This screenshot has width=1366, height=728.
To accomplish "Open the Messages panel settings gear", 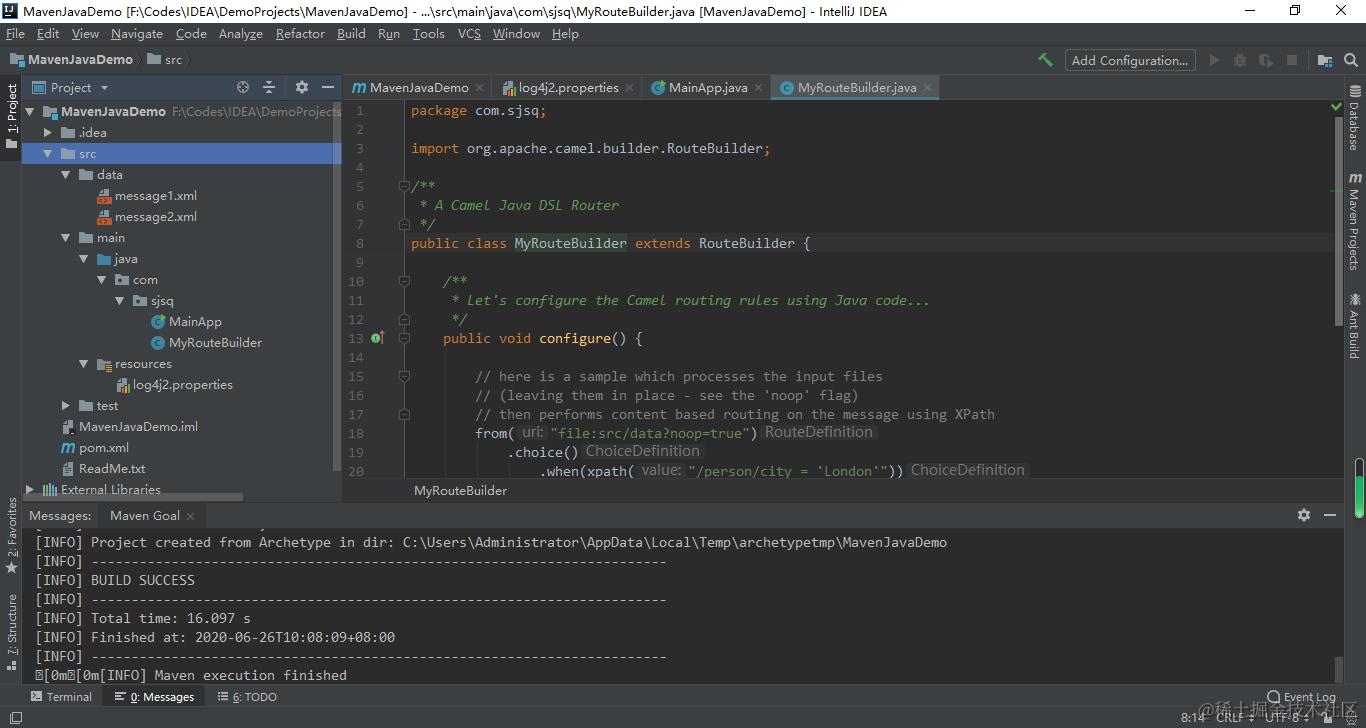I will [1304, 515].
